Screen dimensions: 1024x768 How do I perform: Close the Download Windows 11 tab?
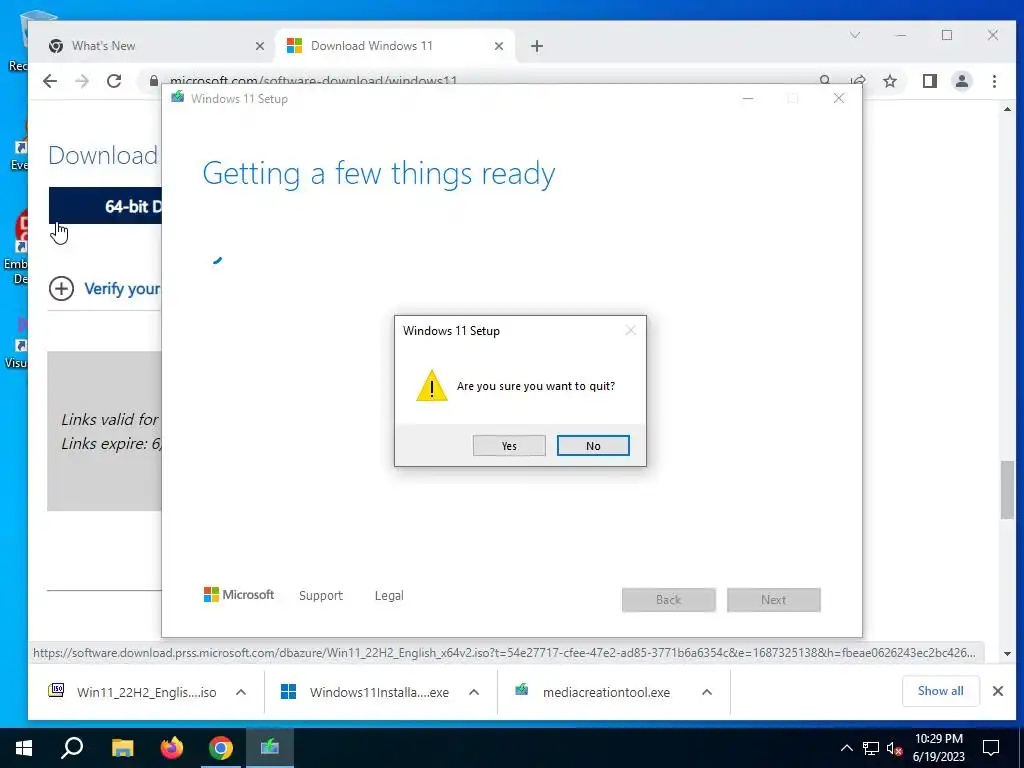point(499,46)
